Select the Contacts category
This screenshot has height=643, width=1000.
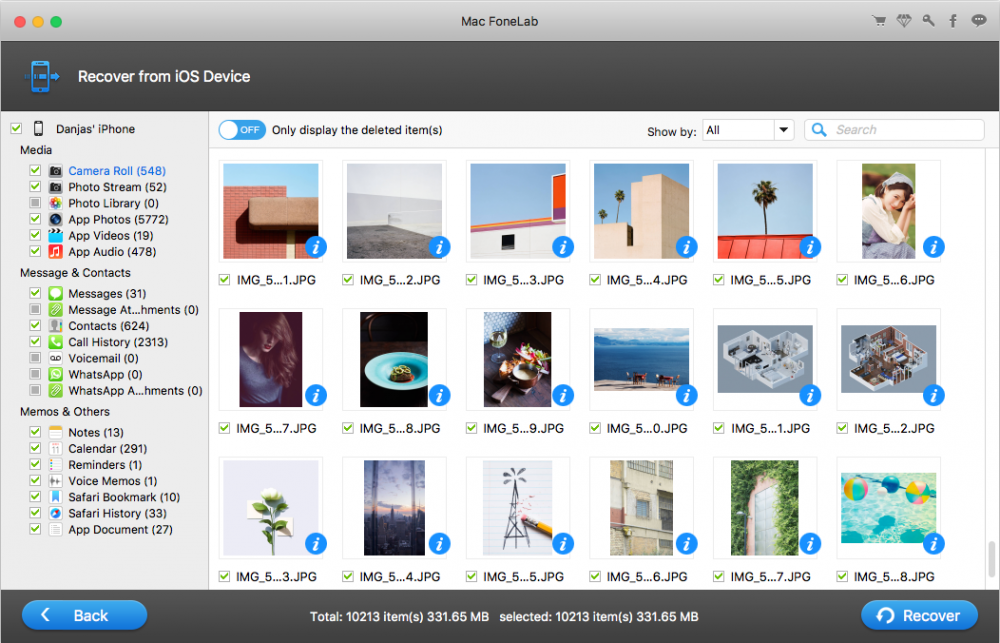pos(108,326)
